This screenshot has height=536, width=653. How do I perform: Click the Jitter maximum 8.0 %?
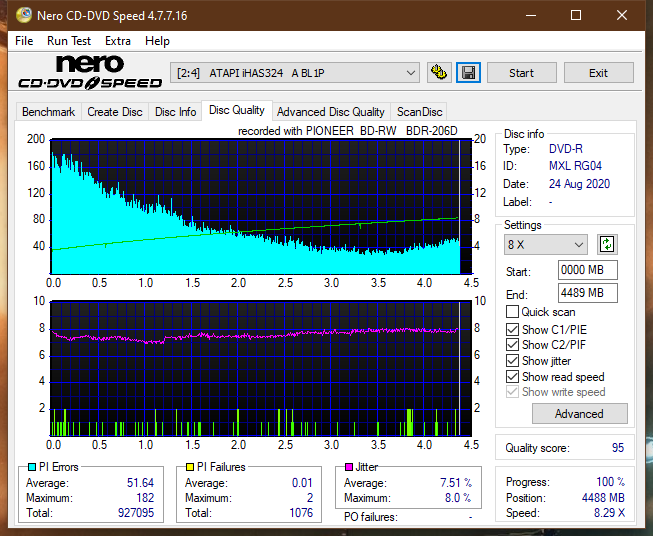pos(458,498)
